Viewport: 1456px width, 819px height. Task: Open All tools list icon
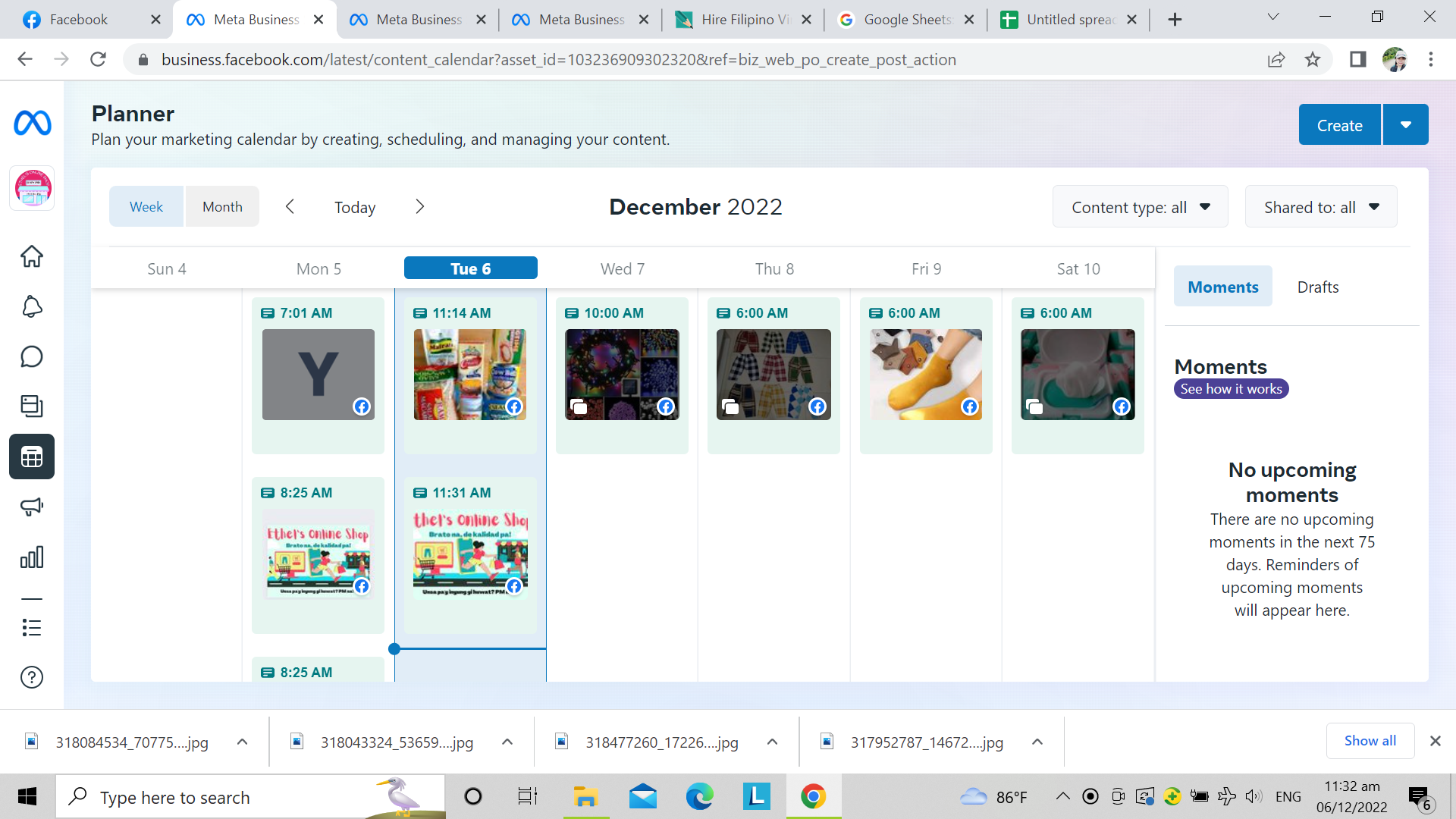(x=32, y=627)
